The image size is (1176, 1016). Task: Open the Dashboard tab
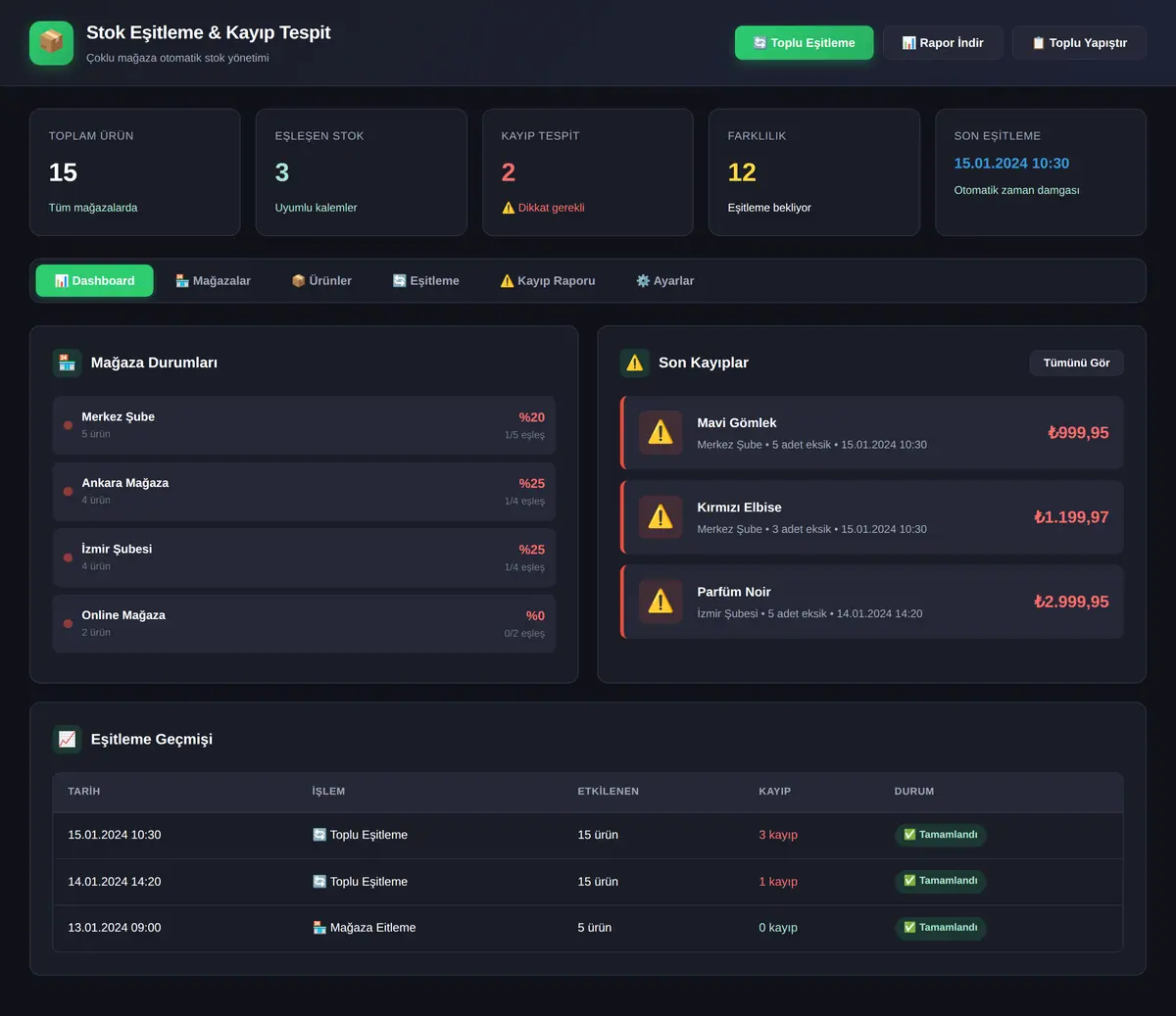94,281
